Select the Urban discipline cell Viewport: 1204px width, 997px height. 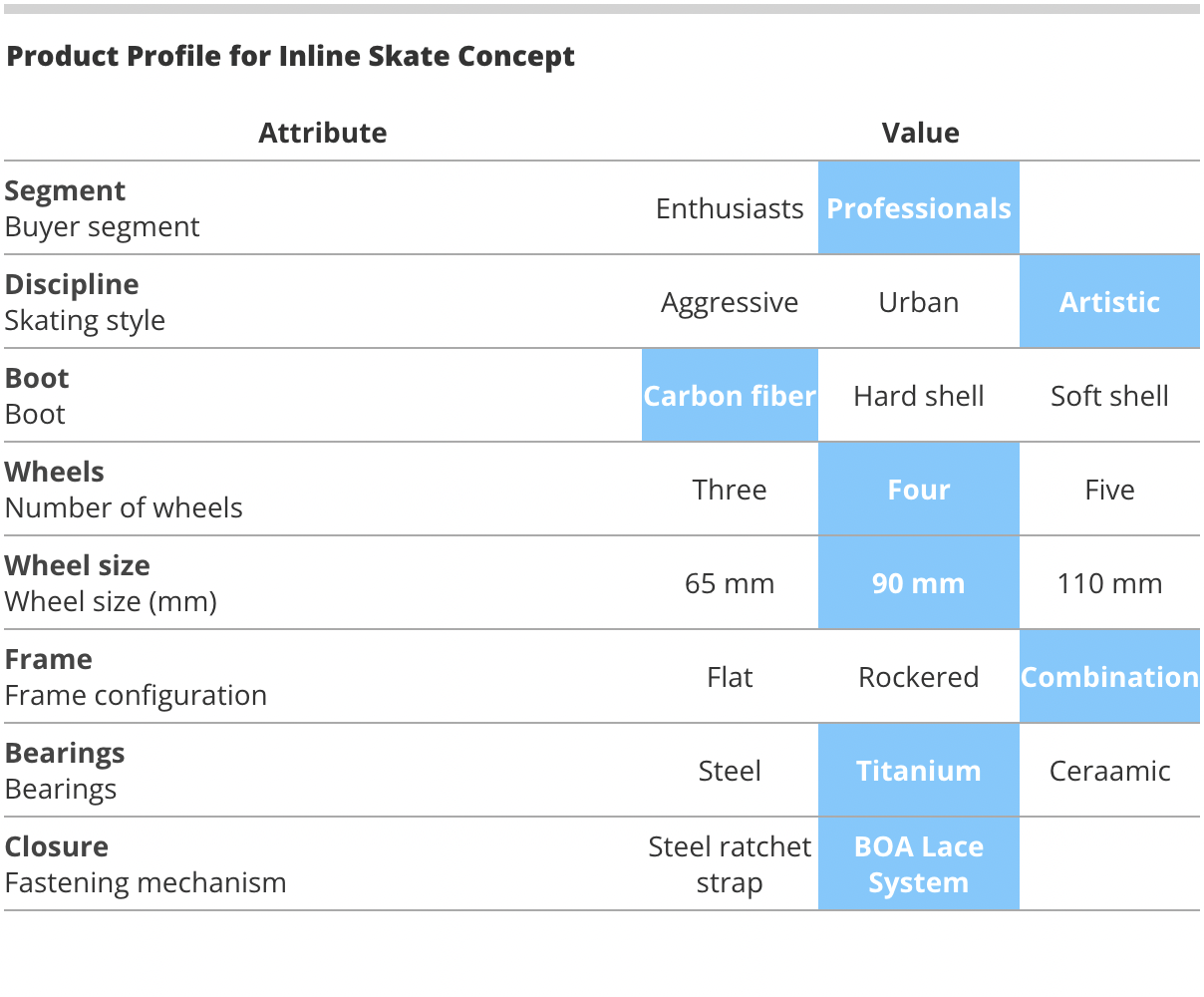tap(918, 302)
